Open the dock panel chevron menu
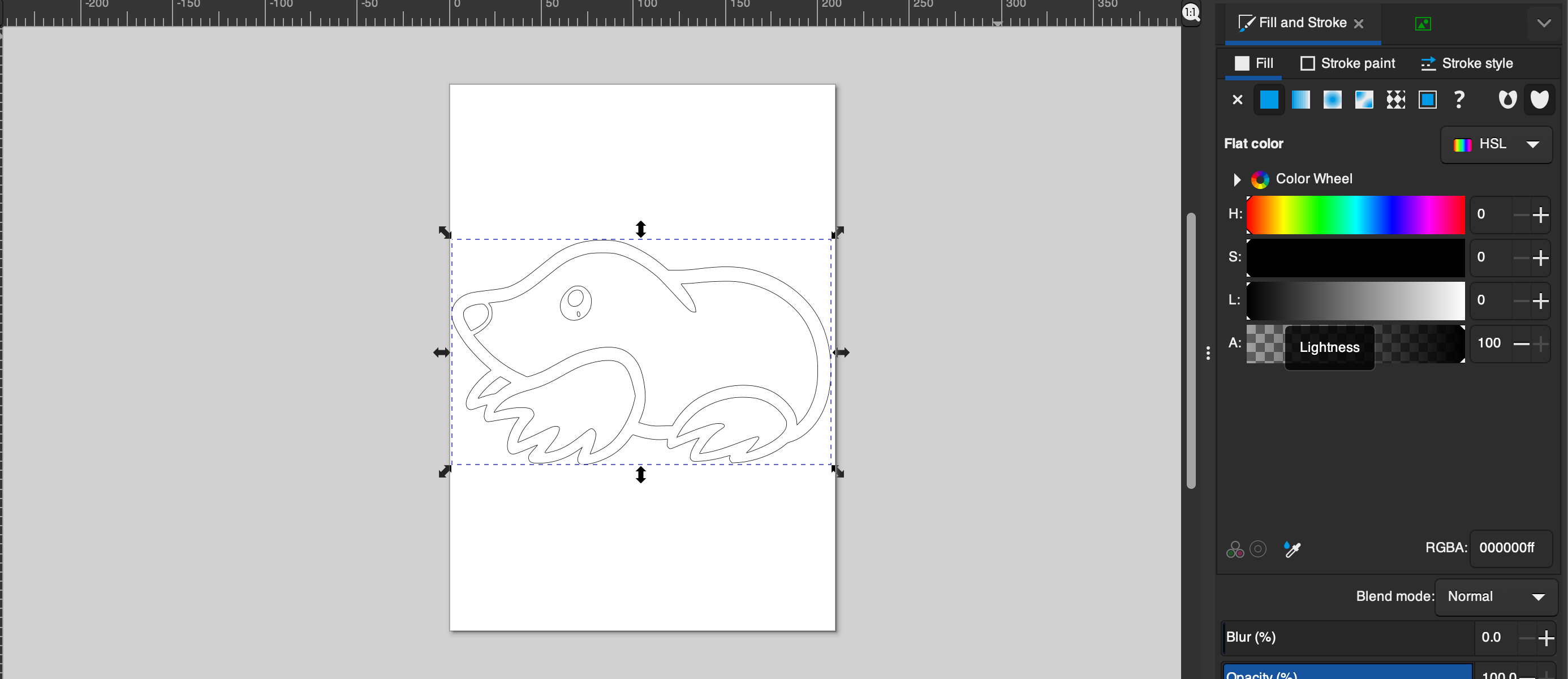The height and width of the screenshot is (679, 1568). click(1543, 23)
